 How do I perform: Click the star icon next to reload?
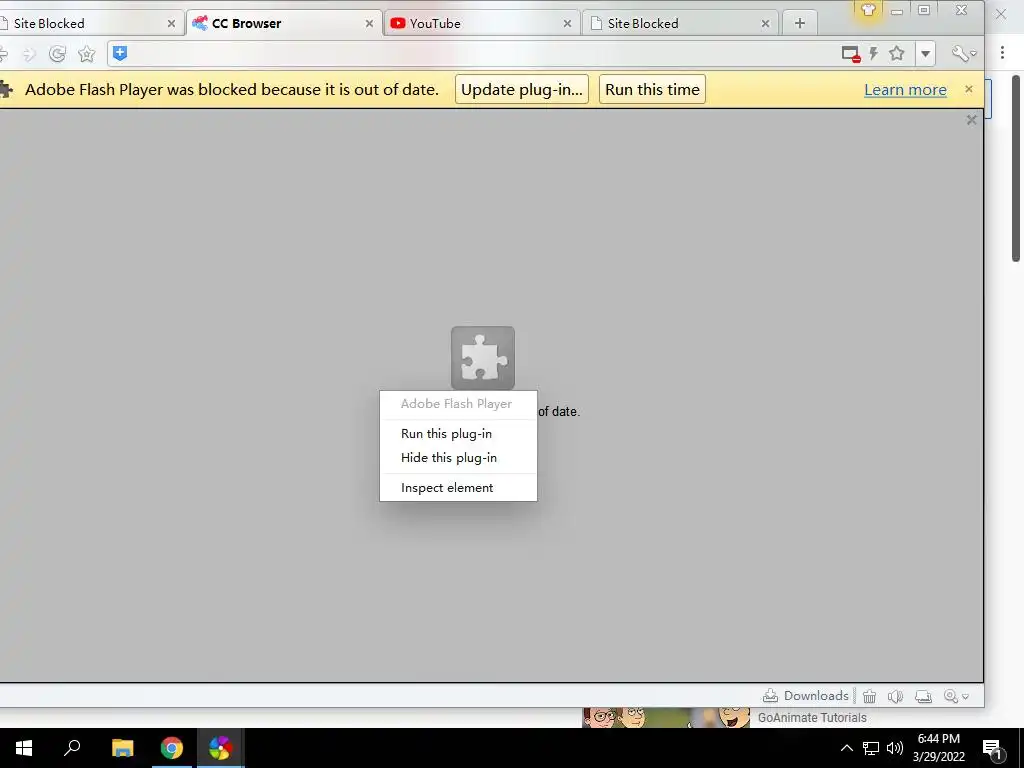pos(87,54)
